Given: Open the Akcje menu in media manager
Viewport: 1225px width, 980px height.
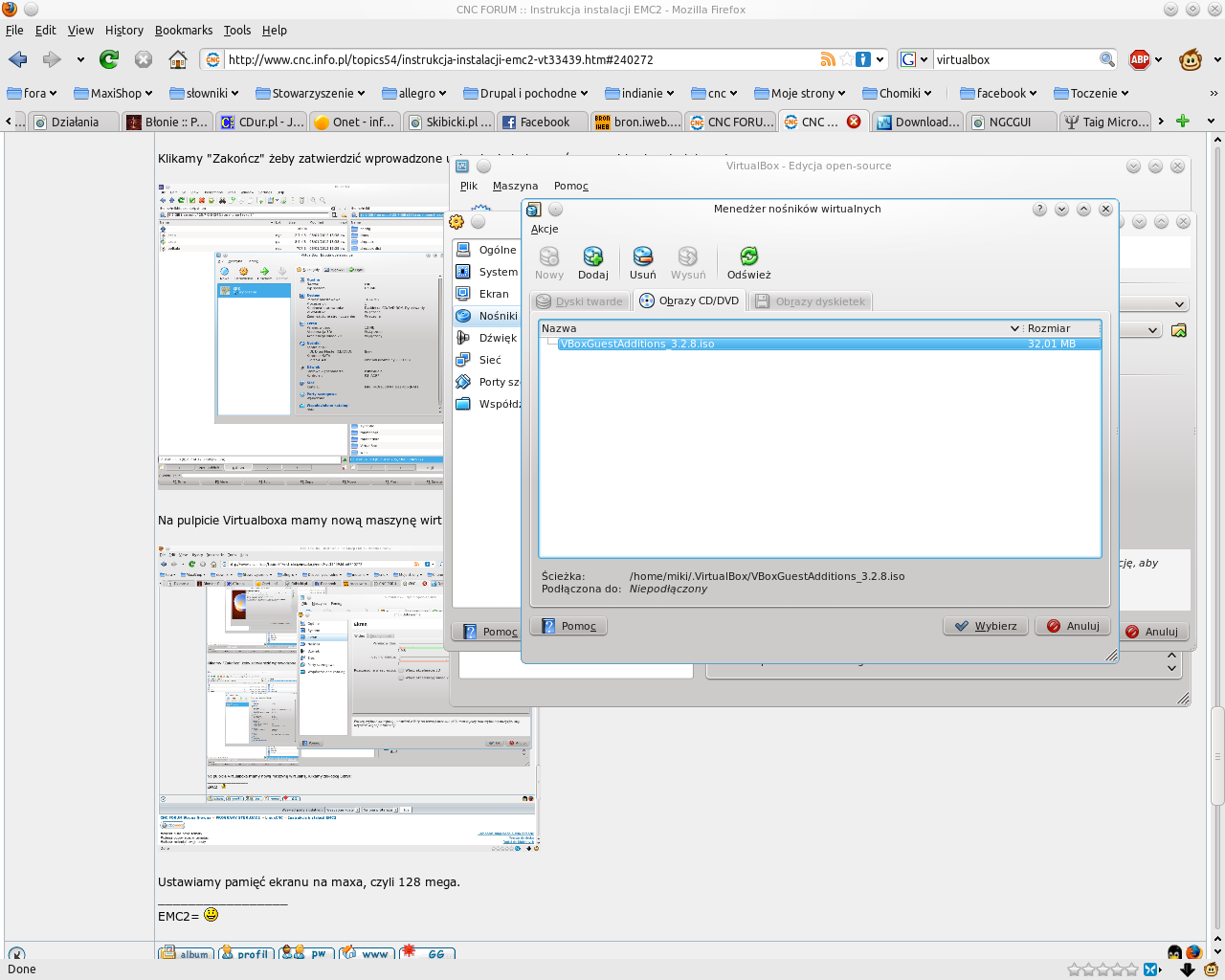Looking at the screenshot, I should coord(545,229).
